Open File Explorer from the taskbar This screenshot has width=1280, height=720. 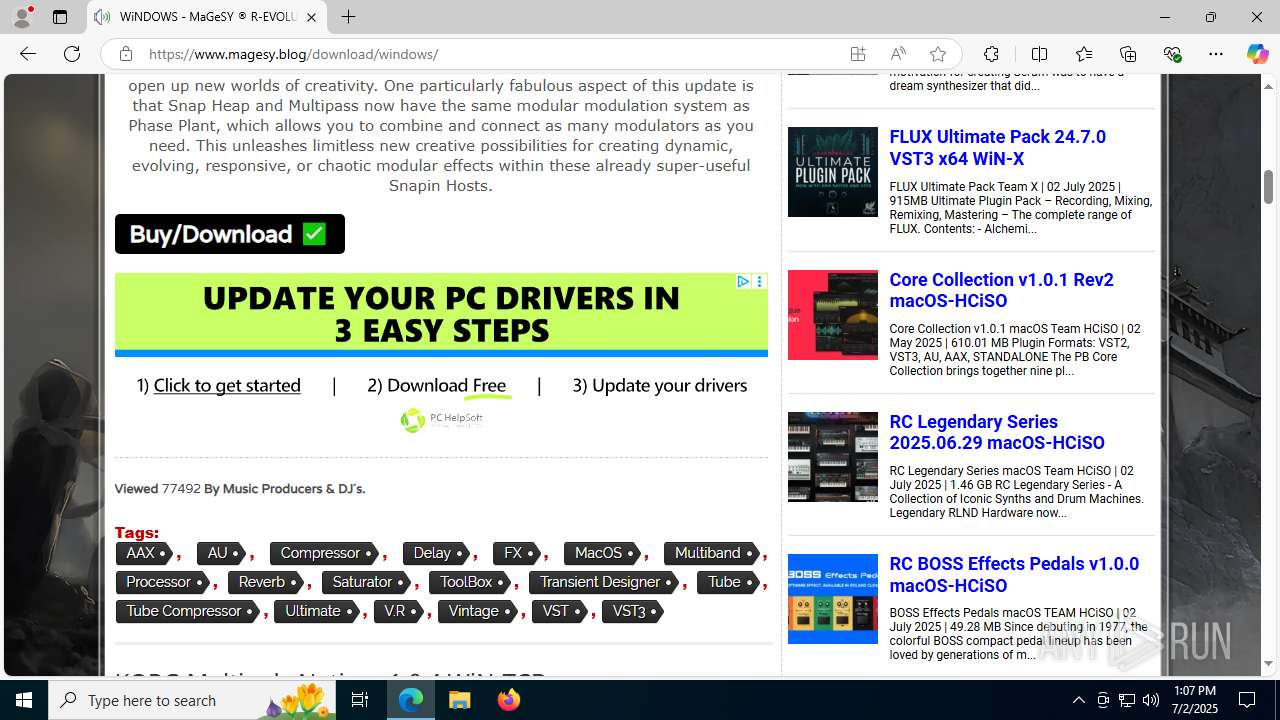pos(460,700)
